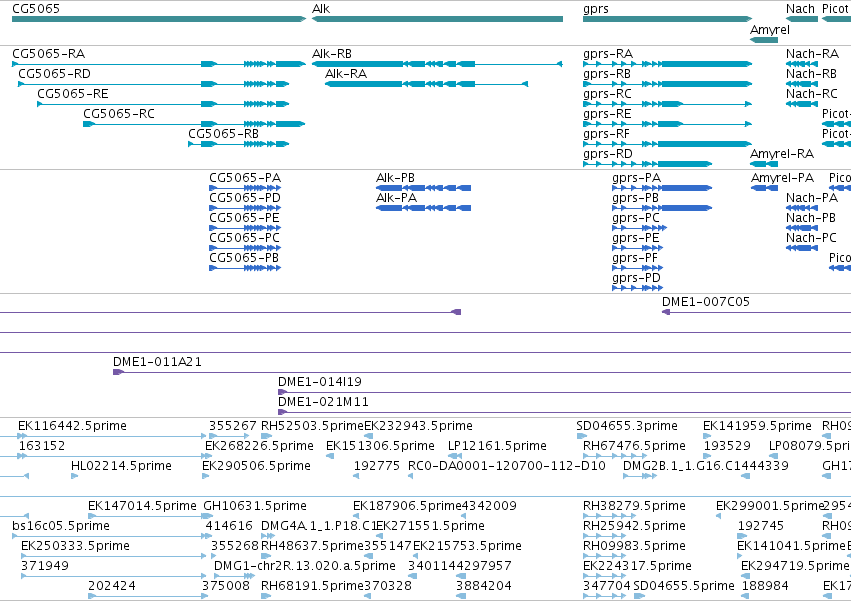The height and width of the screenshot is (601, 851).
Task: Select the DME1-007C05 clone label
Action: [x=706, y=302]
